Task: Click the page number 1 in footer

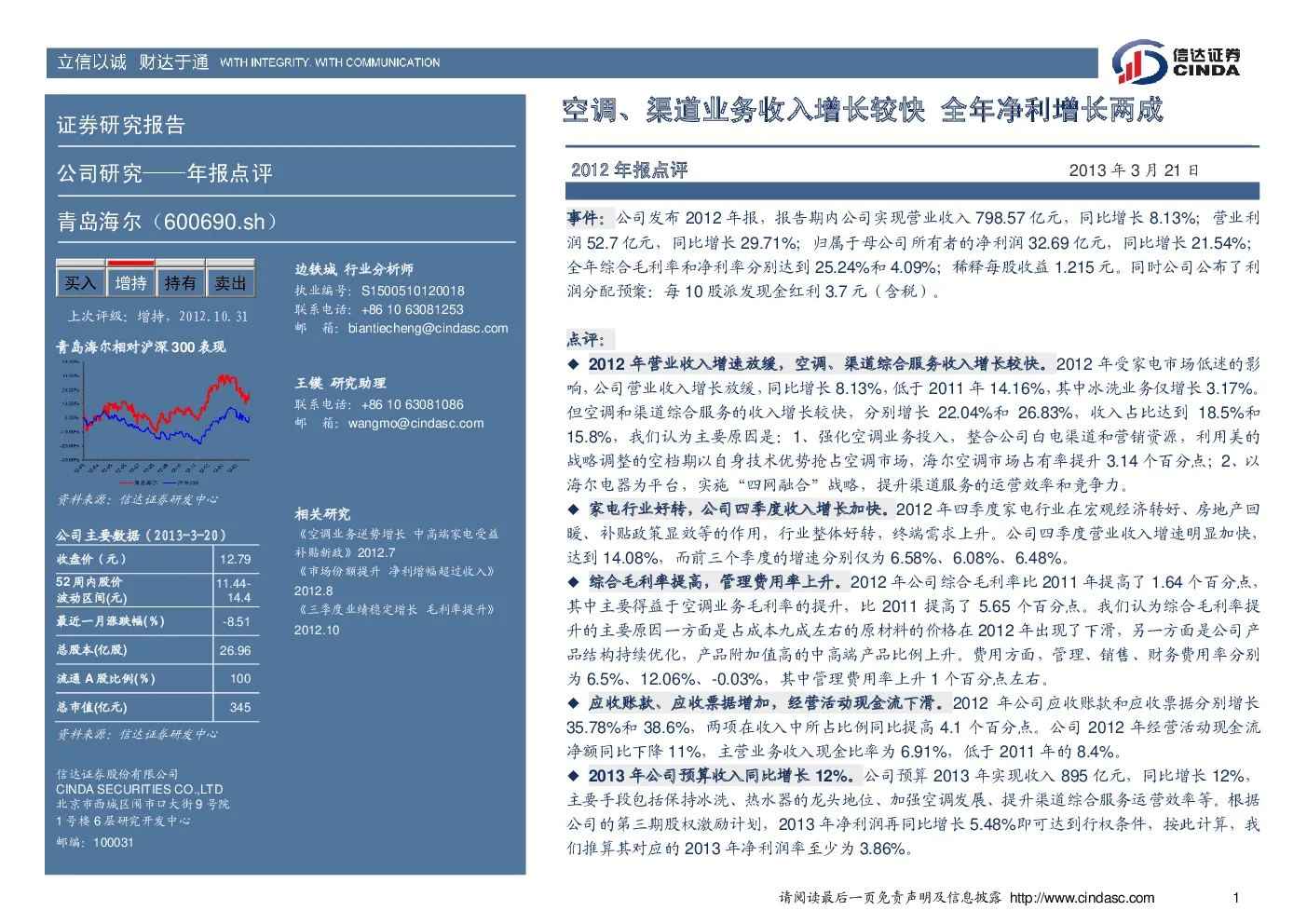Action: click(x=1236, y=898)
